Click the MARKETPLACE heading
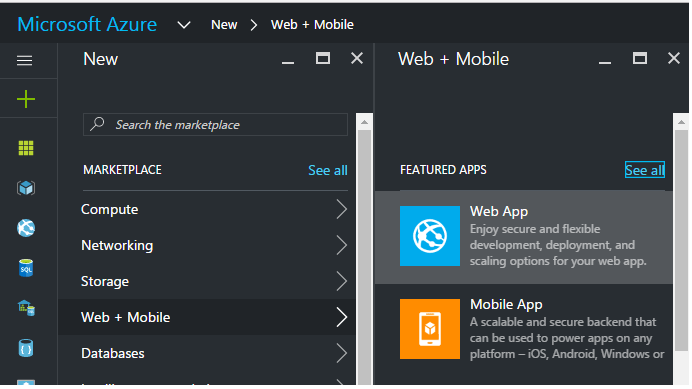This screenshot has height=389, width=692. 122,170
